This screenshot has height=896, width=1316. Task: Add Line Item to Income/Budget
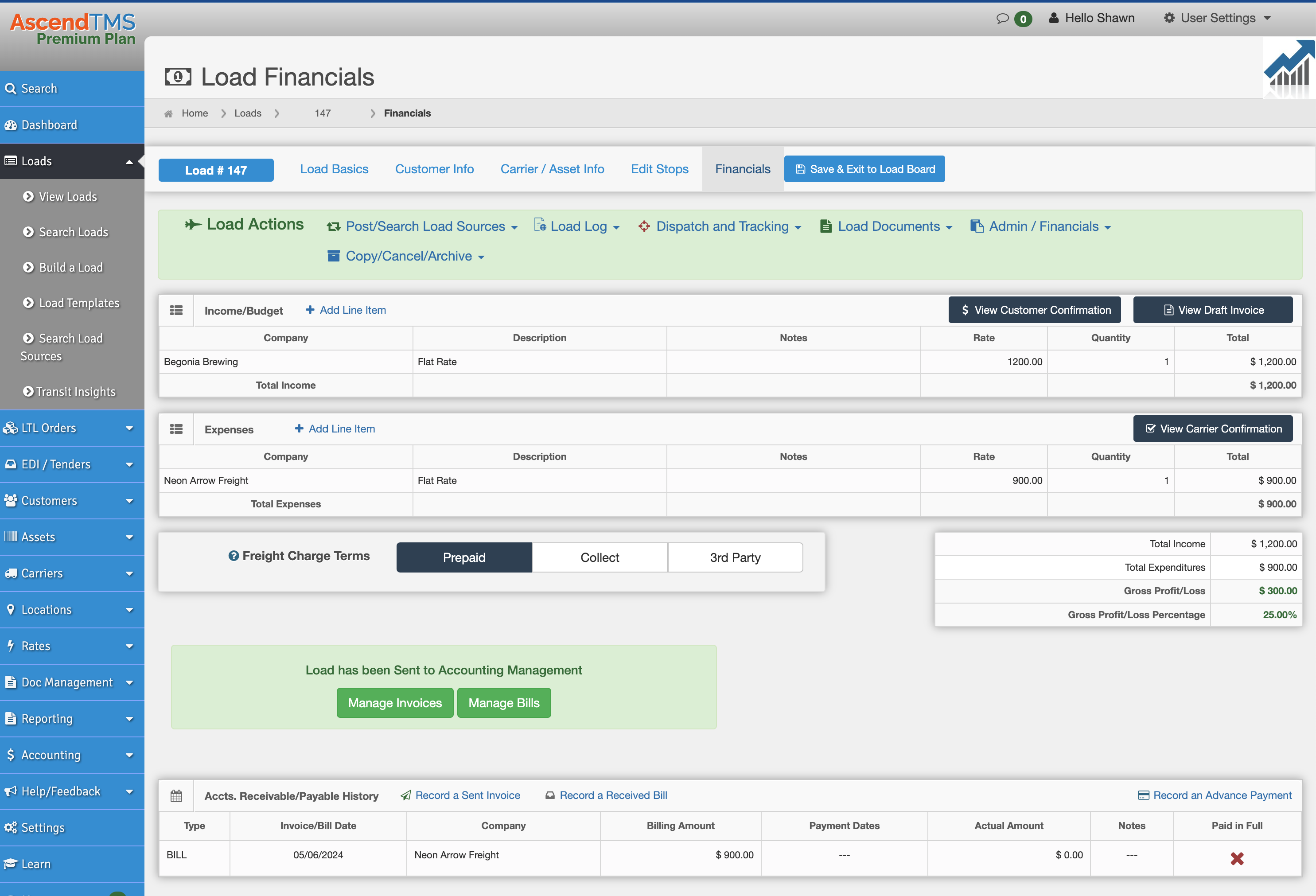coord(346,310)
